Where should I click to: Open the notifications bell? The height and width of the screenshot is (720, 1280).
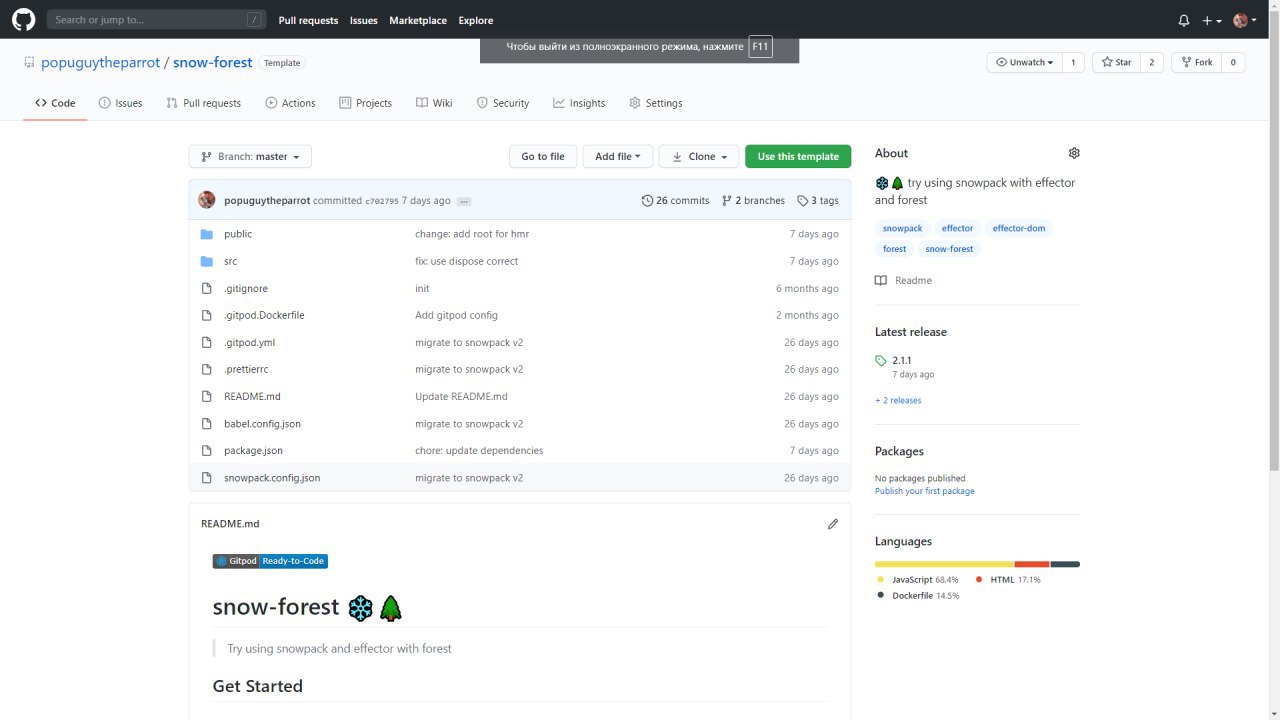(x=1184, y=20)
